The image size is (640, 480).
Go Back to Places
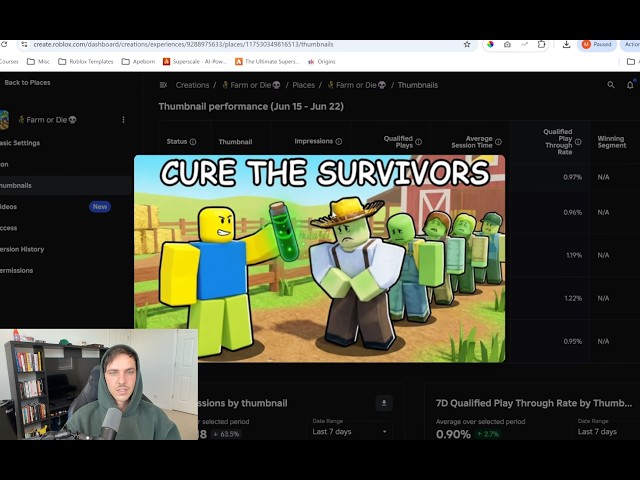click(27, 82)
